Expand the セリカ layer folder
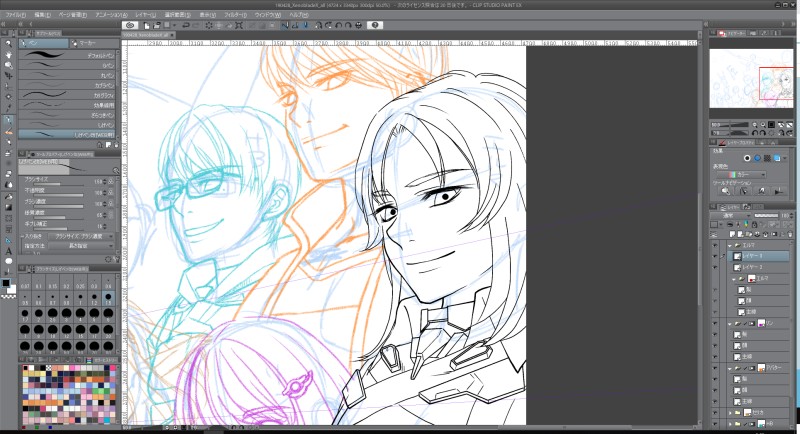 tap(730, 412)
